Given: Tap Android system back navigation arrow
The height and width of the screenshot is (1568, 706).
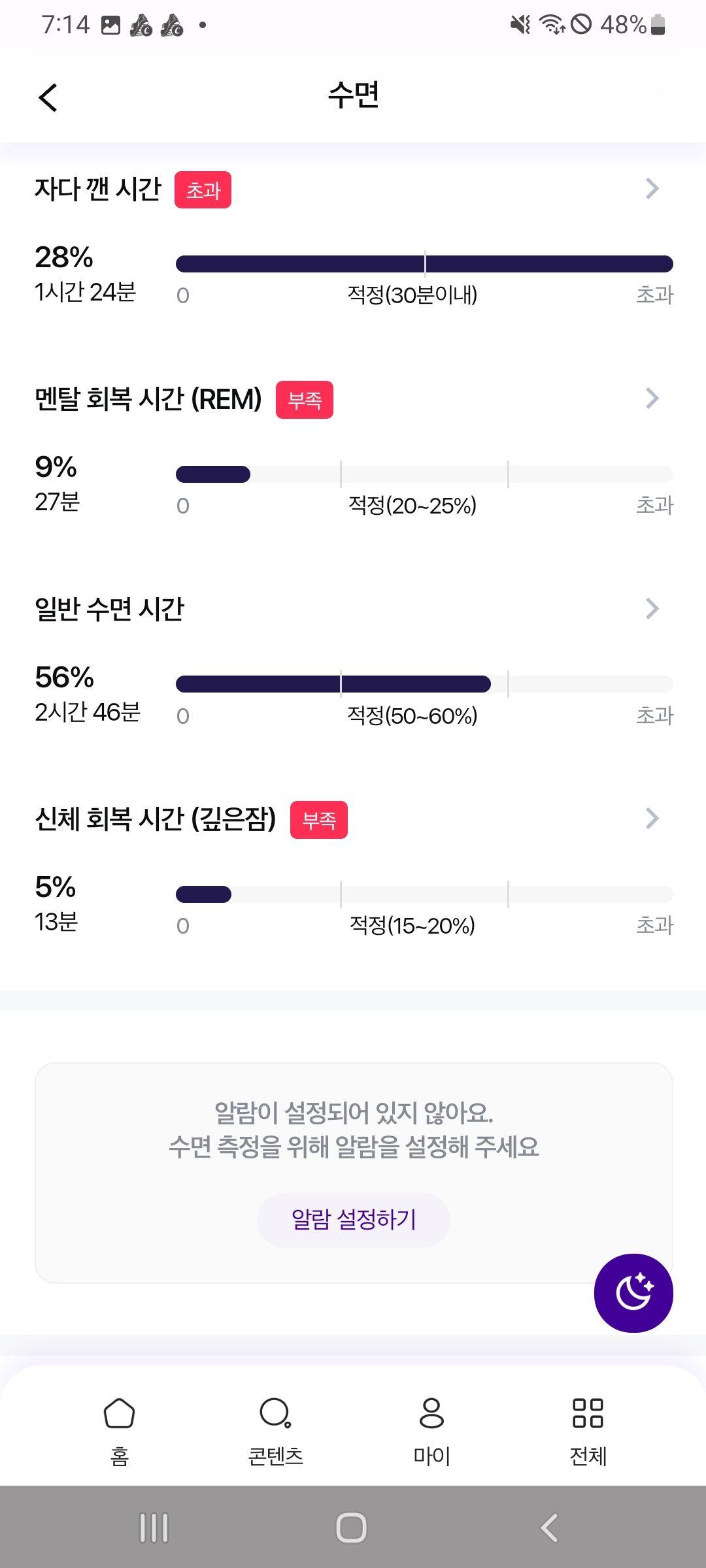Looking at the screenshot, I should (x=549, y=1527).
